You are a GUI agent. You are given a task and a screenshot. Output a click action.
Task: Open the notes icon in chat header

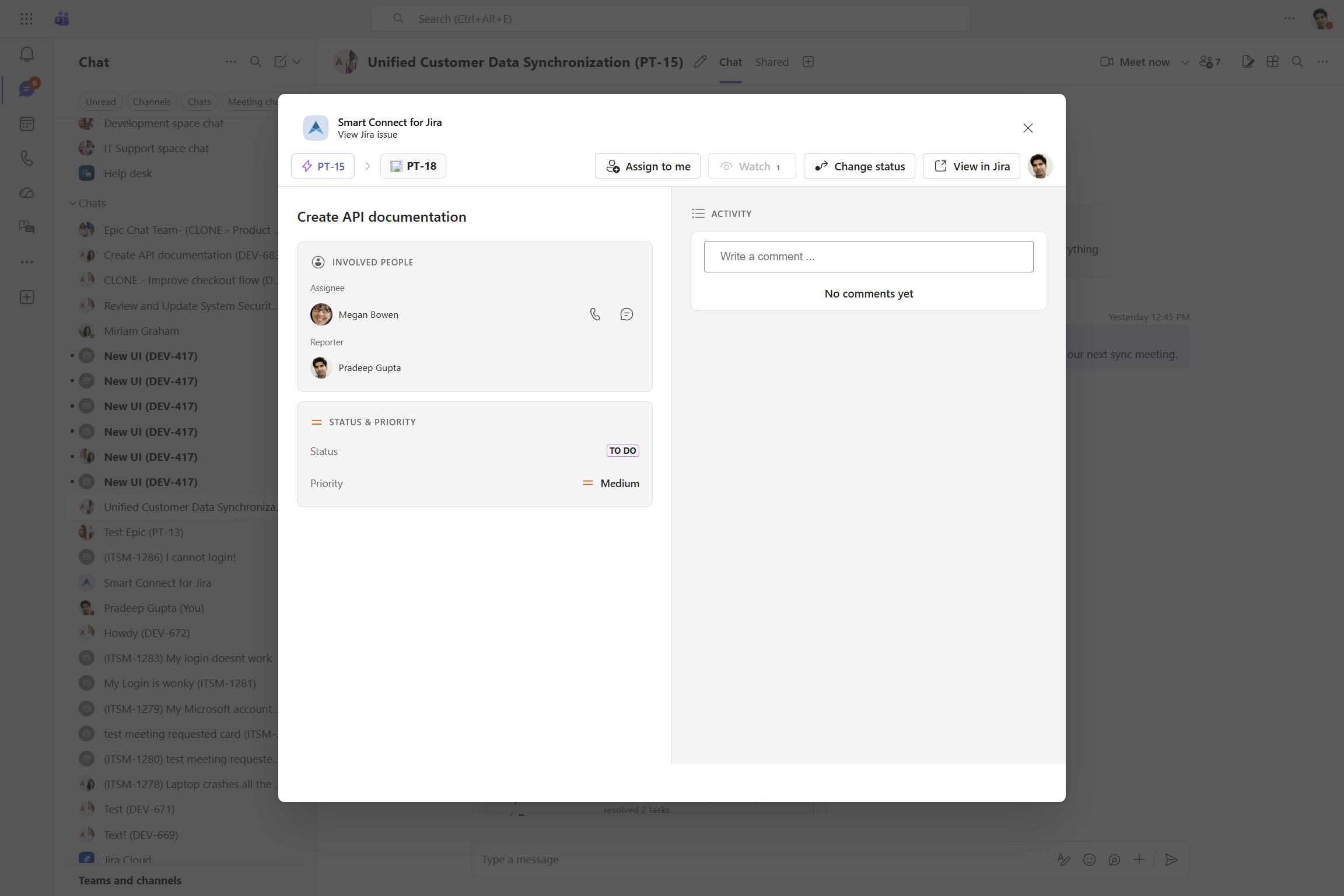coord(1248,62)
